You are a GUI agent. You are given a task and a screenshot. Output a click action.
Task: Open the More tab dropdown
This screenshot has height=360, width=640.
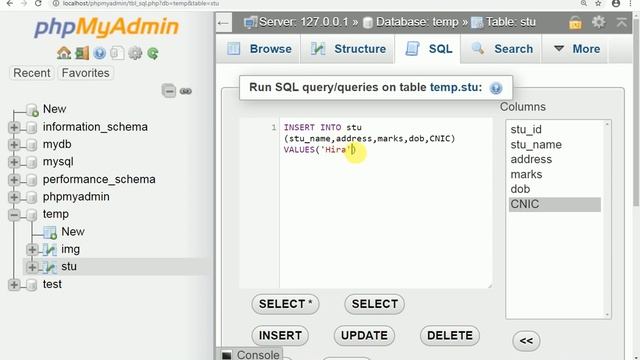click(x=576, y=49)
